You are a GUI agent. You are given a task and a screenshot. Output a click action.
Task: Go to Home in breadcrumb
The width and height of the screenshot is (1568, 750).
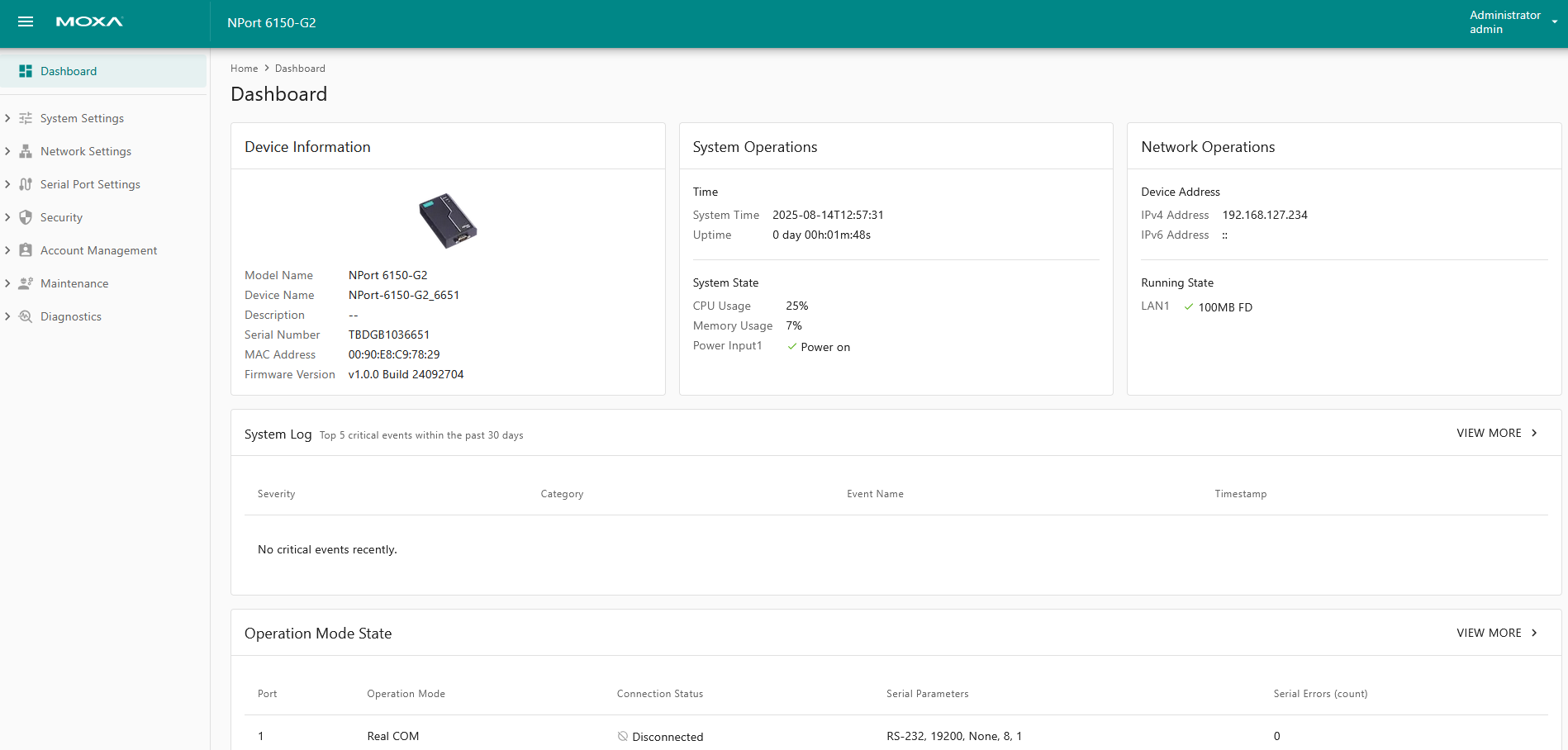(x=244, y=69)
